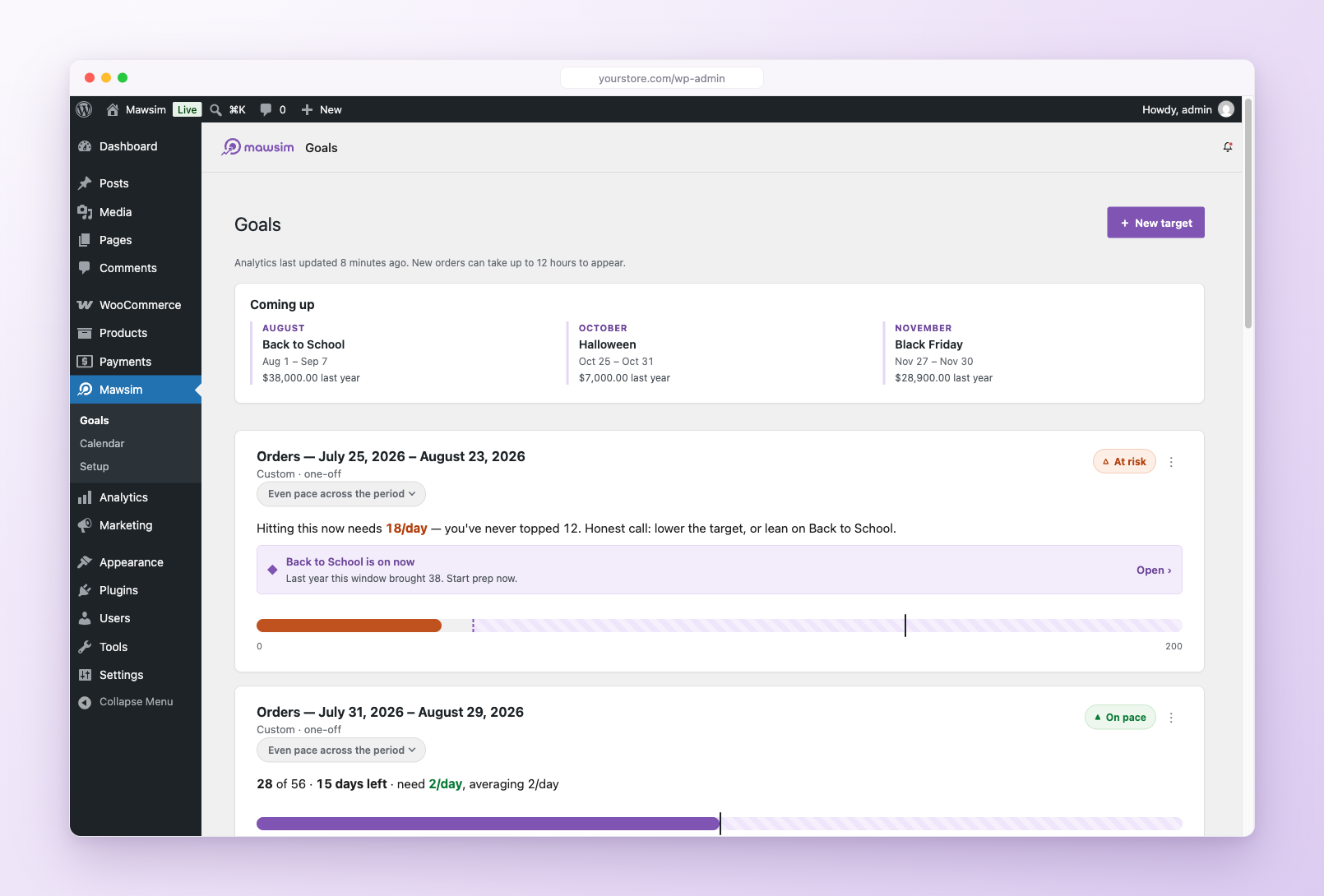
Task: Click the Settings sliders icon
Action: pos(85,675)
